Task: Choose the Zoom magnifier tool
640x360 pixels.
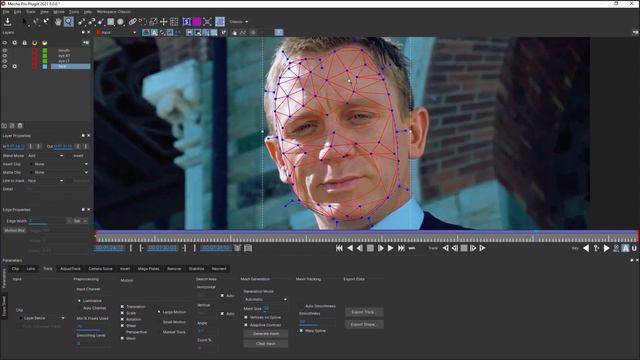Action: (69, 22)
